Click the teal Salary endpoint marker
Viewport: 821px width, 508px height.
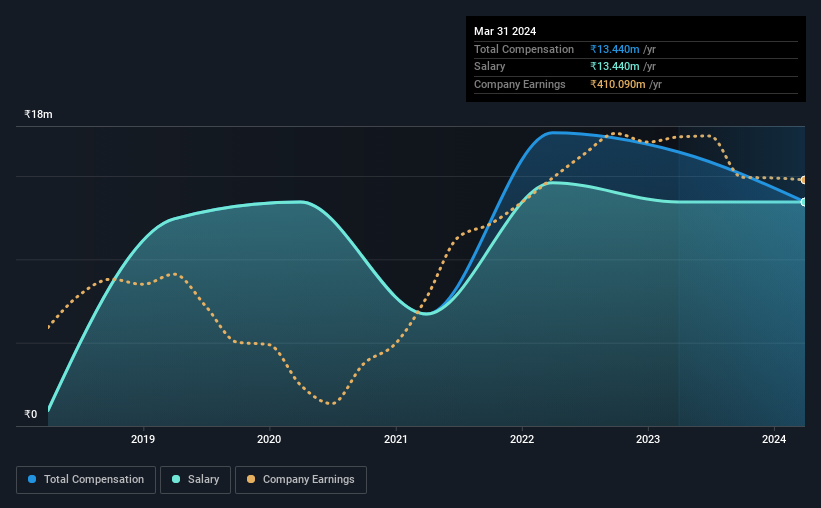click(804, 202)
